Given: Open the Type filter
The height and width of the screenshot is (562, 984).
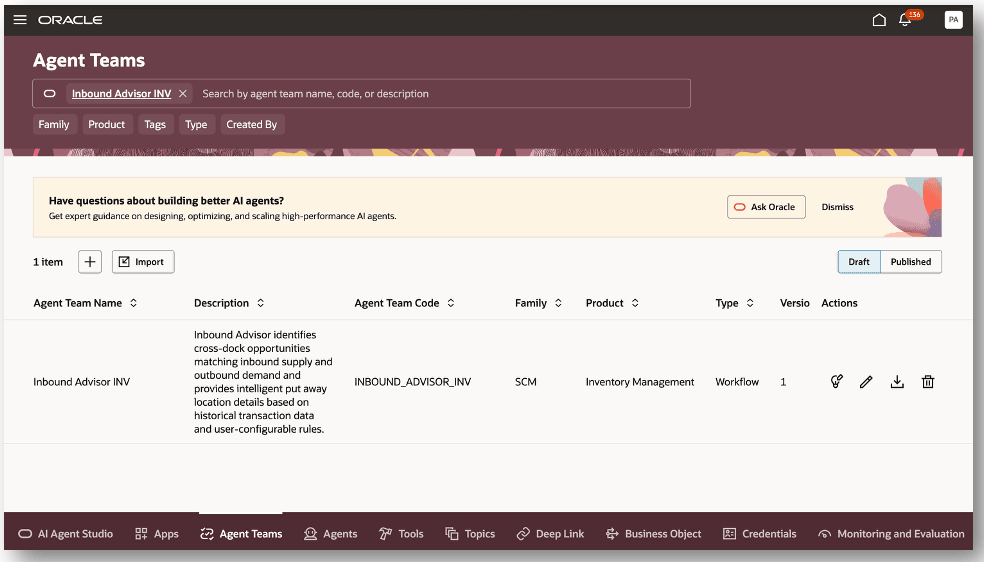Looking at the screenshot, I should pos(196,124).
